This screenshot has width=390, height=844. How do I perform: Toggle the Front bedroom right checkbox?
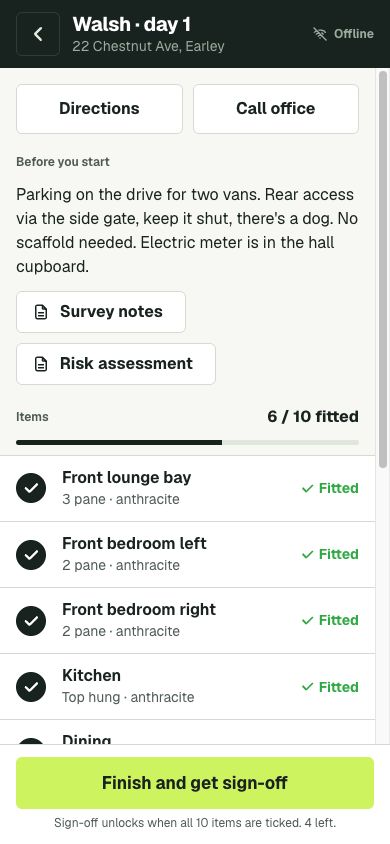[31, 621]
